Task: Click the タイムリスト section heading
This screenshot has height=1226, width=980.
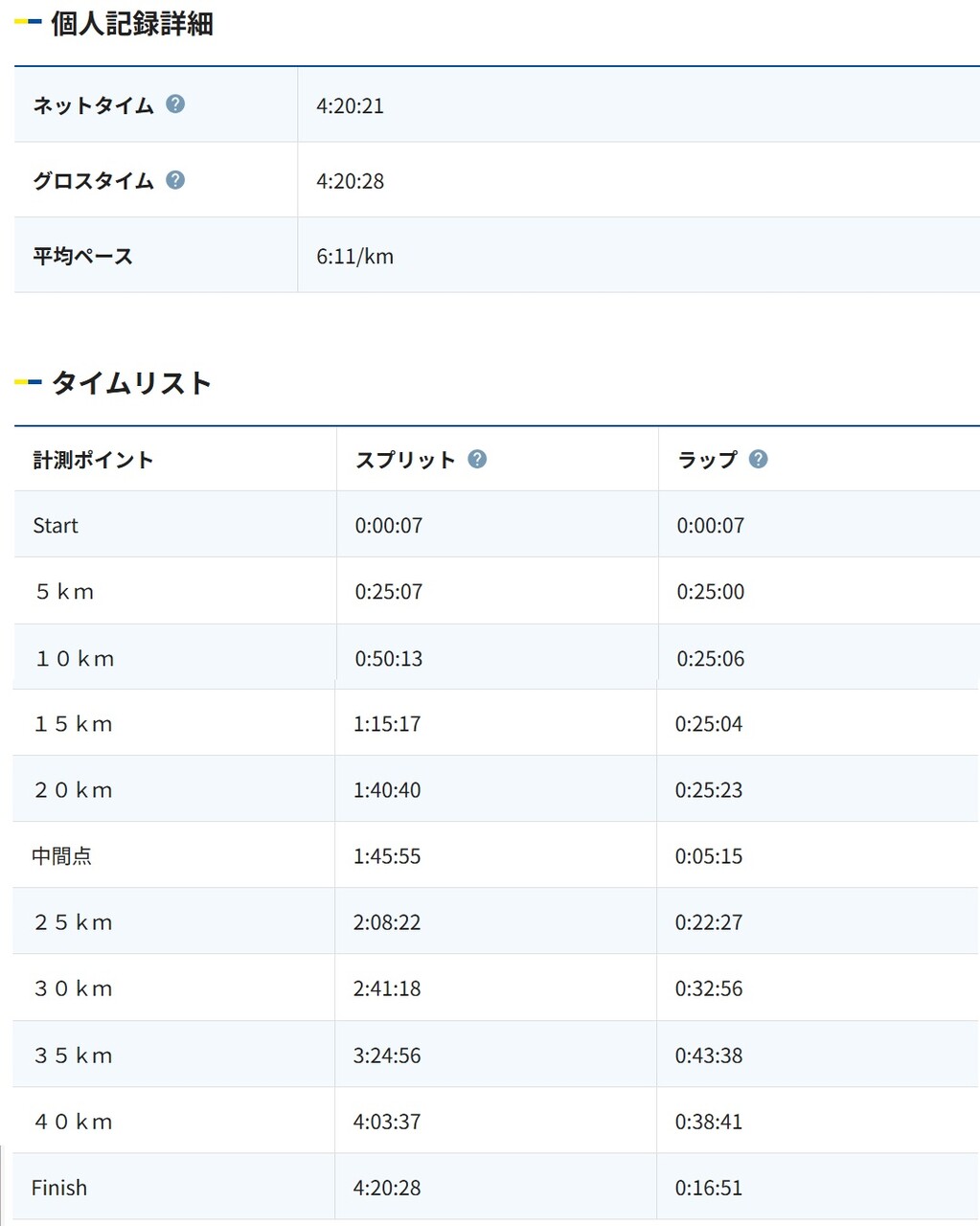Action: click(131, 383)
